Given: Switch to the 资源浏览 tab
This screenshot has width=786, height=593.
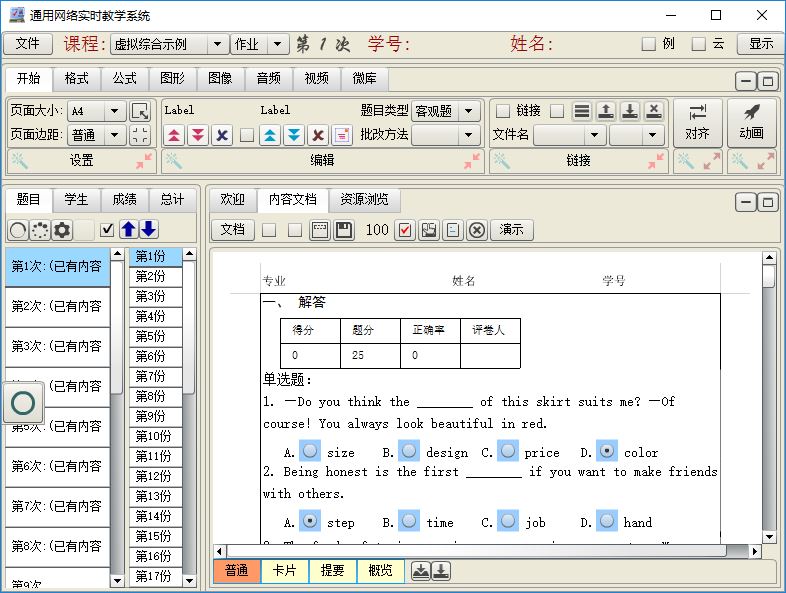Looking at the screenshot, I should pos(364,200).
